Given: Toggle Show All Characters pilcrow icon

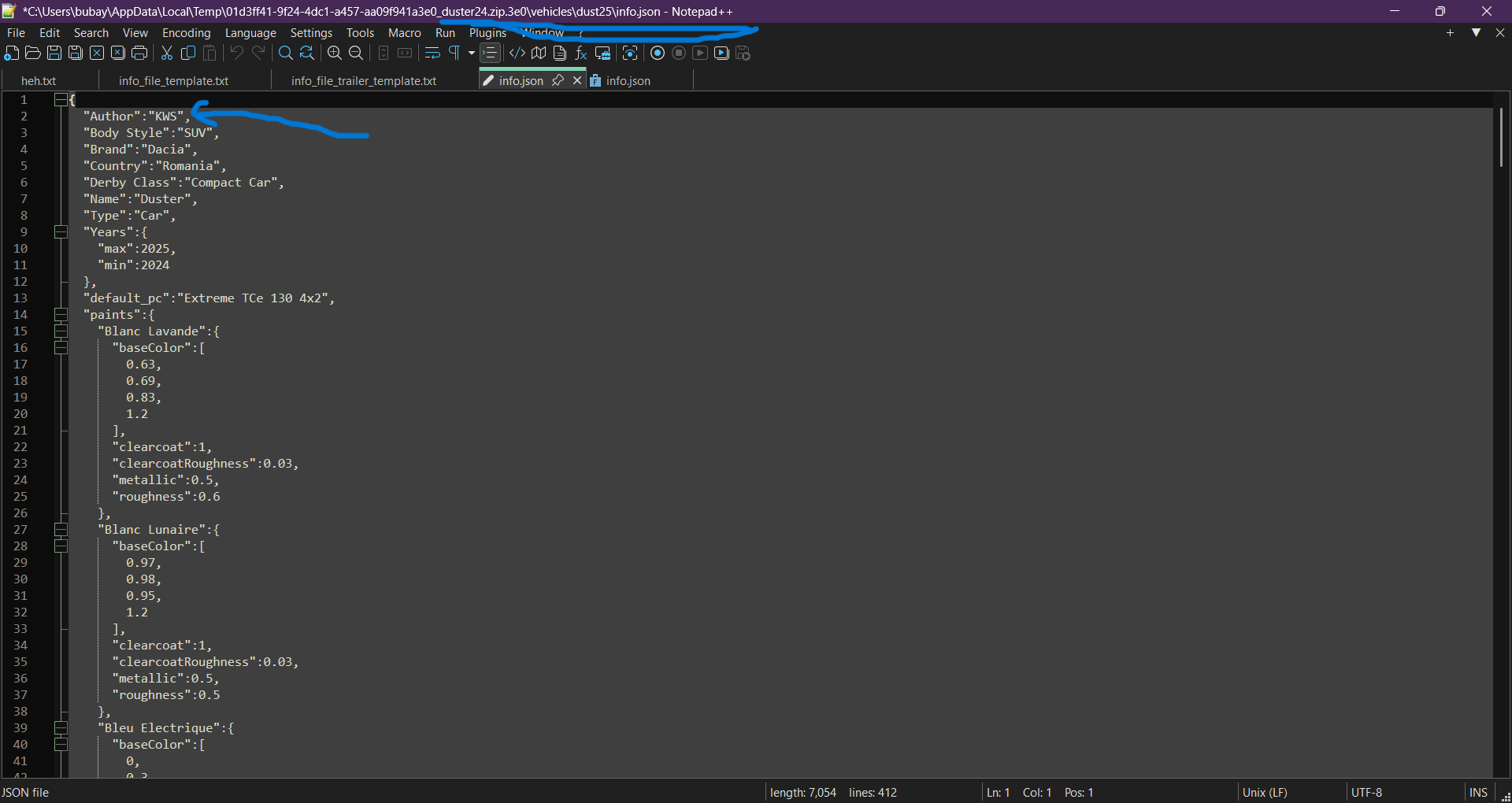Looking at the screenshot, I should click(454, 54).
